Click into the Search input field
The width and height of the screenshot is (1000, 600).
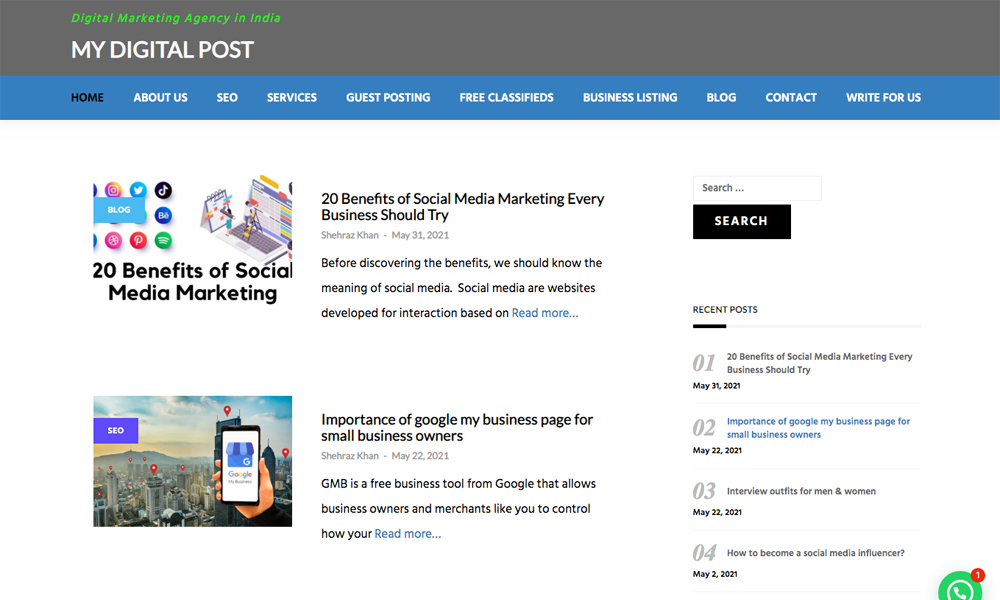[x=756, y=188]
